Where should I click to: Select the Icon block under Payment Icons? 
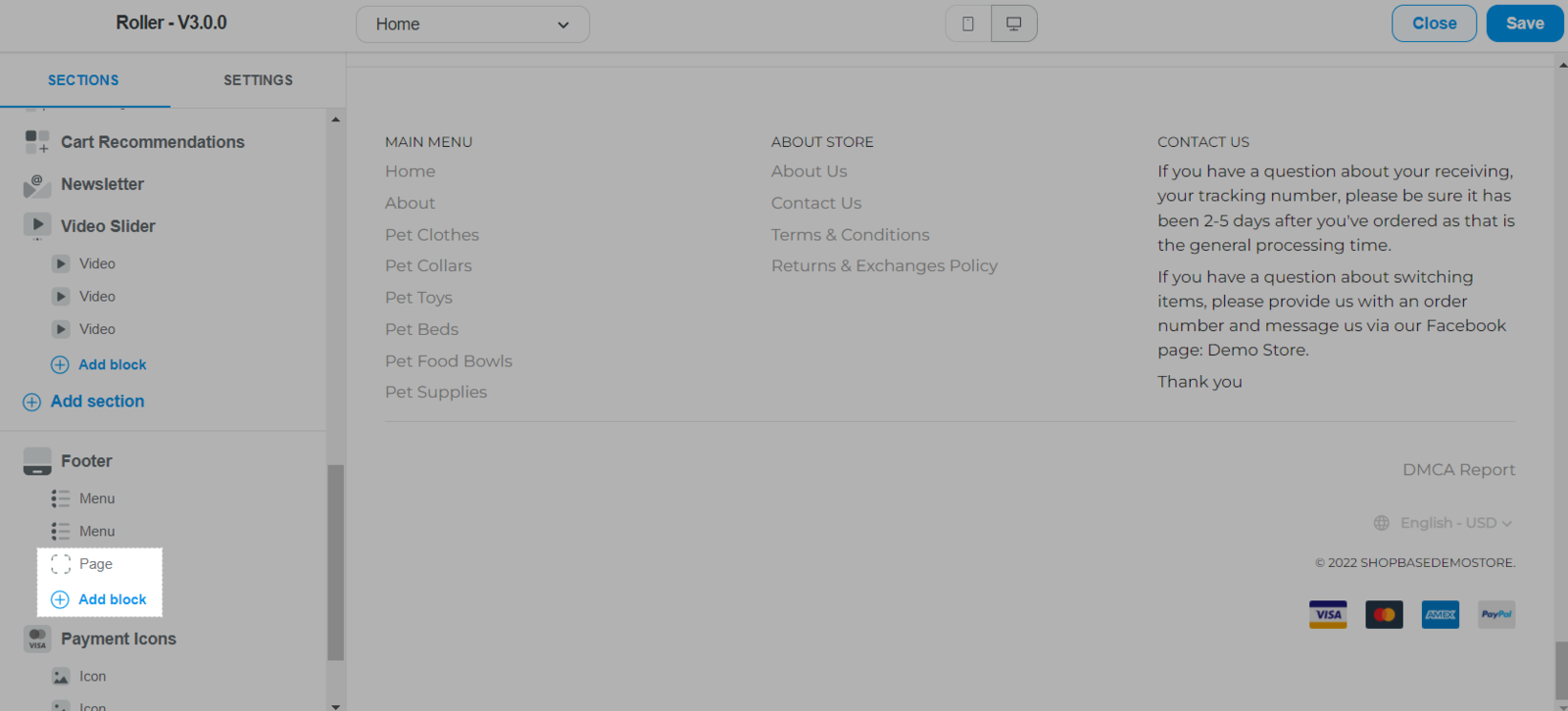92,677
